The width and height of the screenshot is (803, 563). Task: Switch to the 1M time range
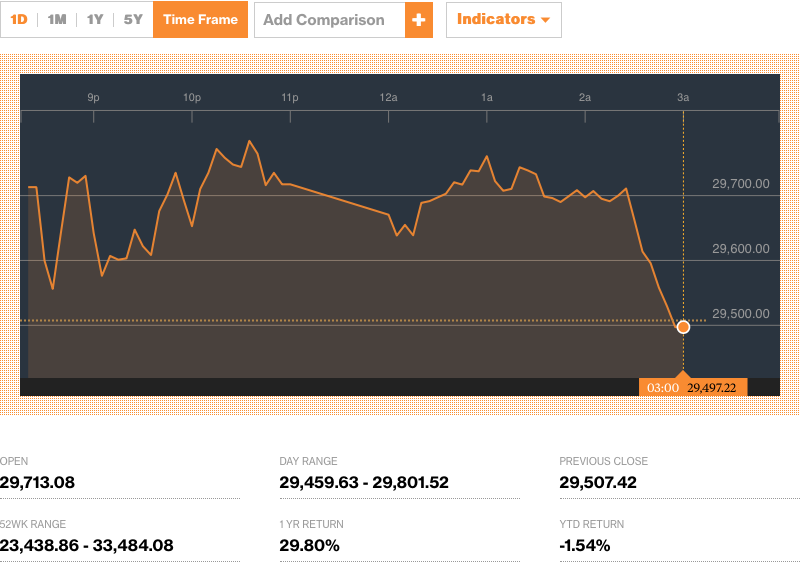(57, 20)
